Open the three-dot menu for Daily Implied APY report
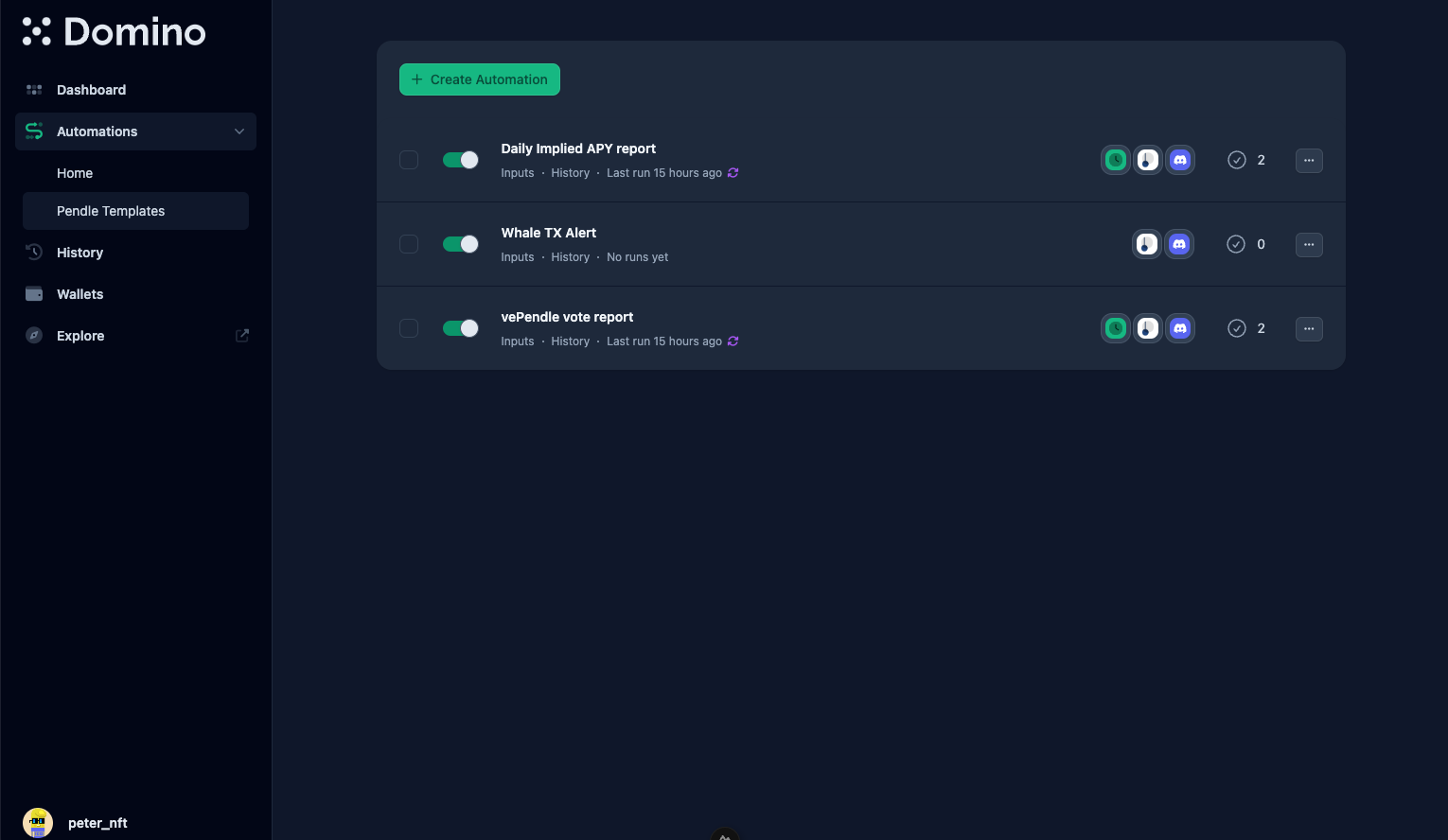This screenshot has width=1448, height=840. pyautogui.click(x=1309, y=161)
